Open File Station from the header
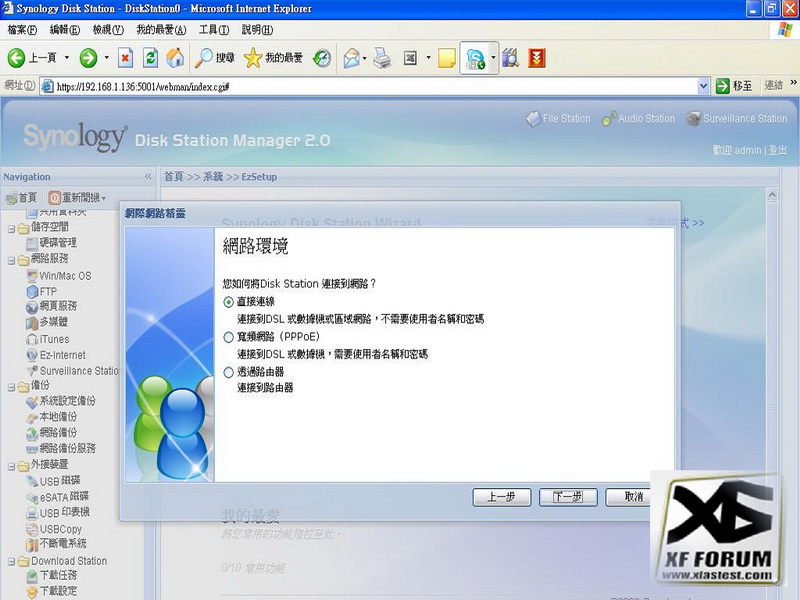The height and width of the screenshot is (600, 800). [558, 118]
